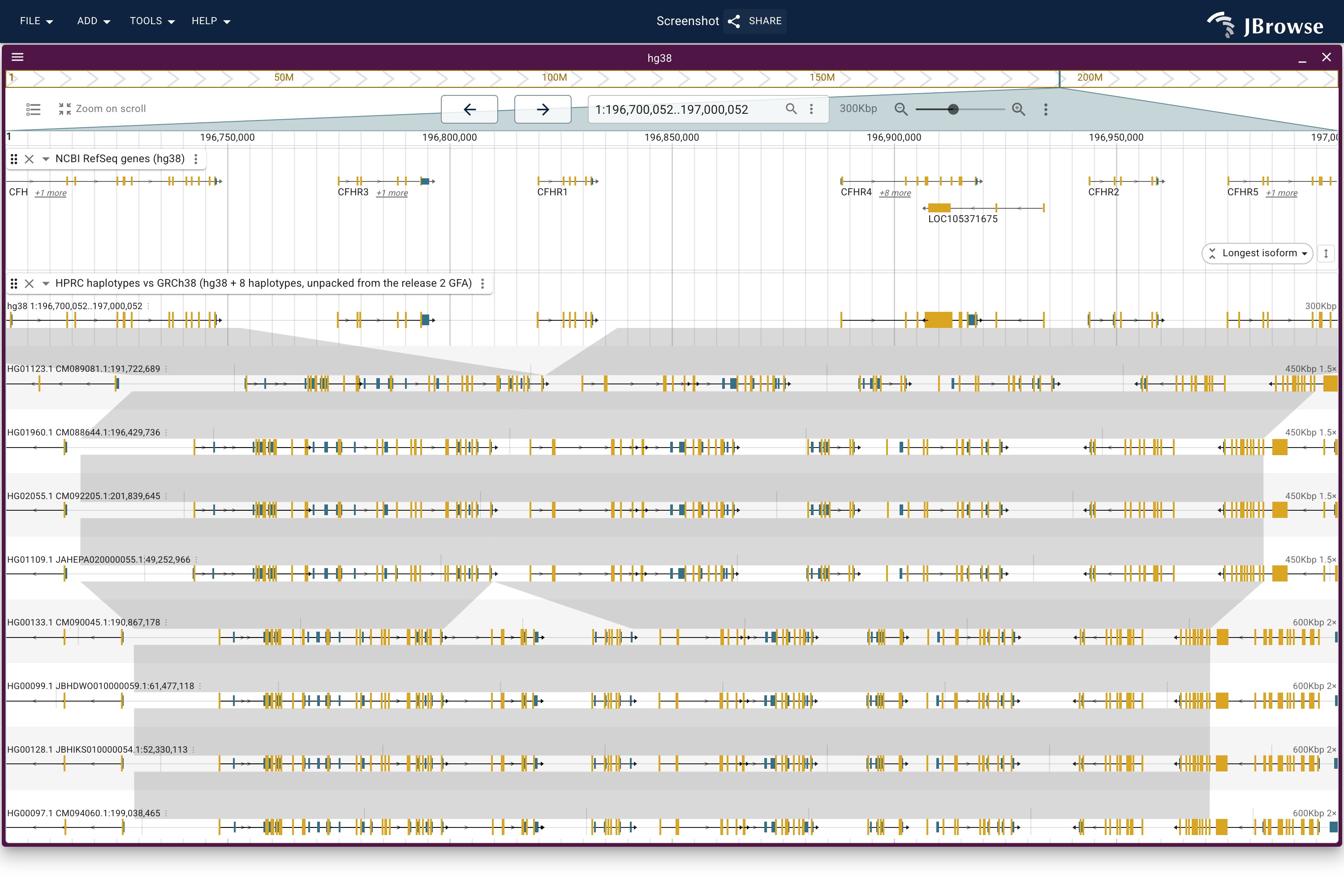1344x896 pixels.
Task: Close the HPRC haplotypes track
Action: [29, 284]
